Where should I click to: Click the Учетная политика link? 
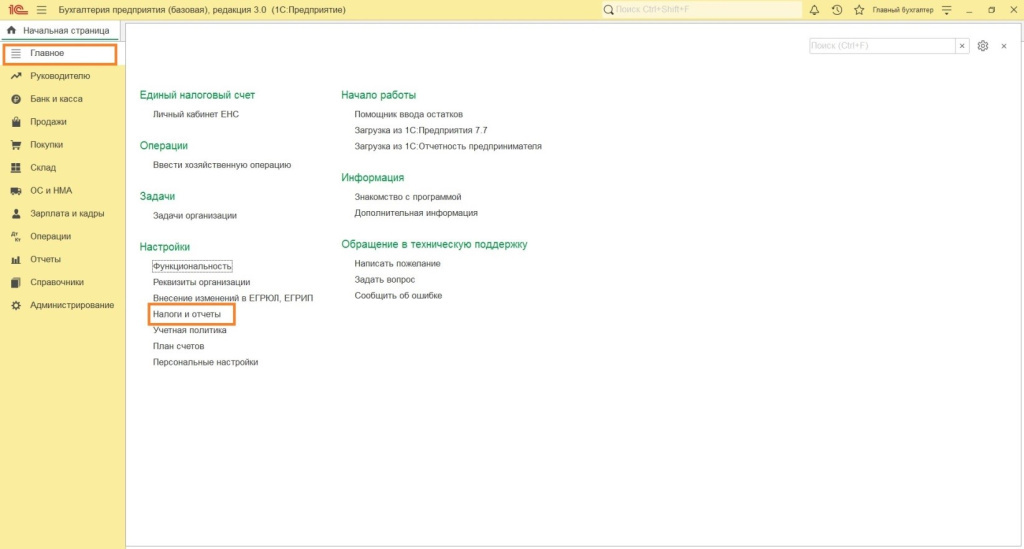point(190,330)
